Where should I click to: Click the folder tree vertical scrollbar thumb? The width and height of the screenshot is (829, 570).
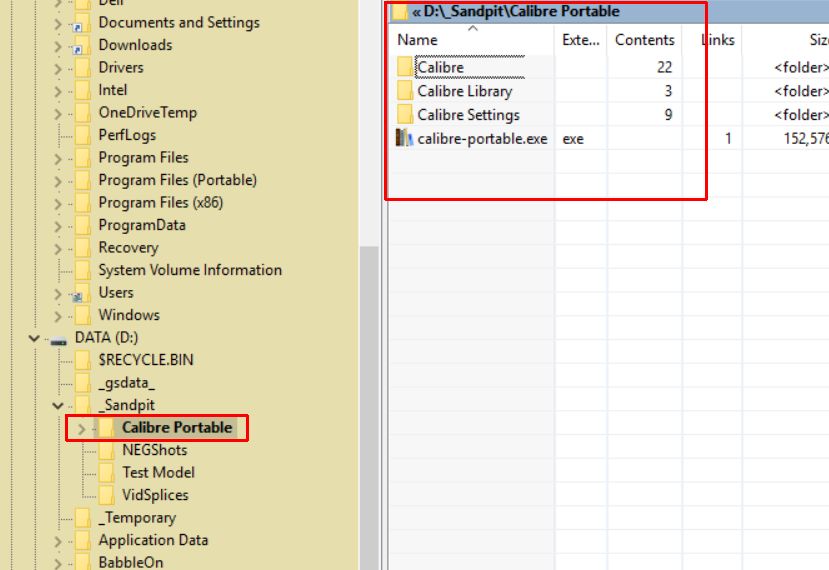pos(369,407)
